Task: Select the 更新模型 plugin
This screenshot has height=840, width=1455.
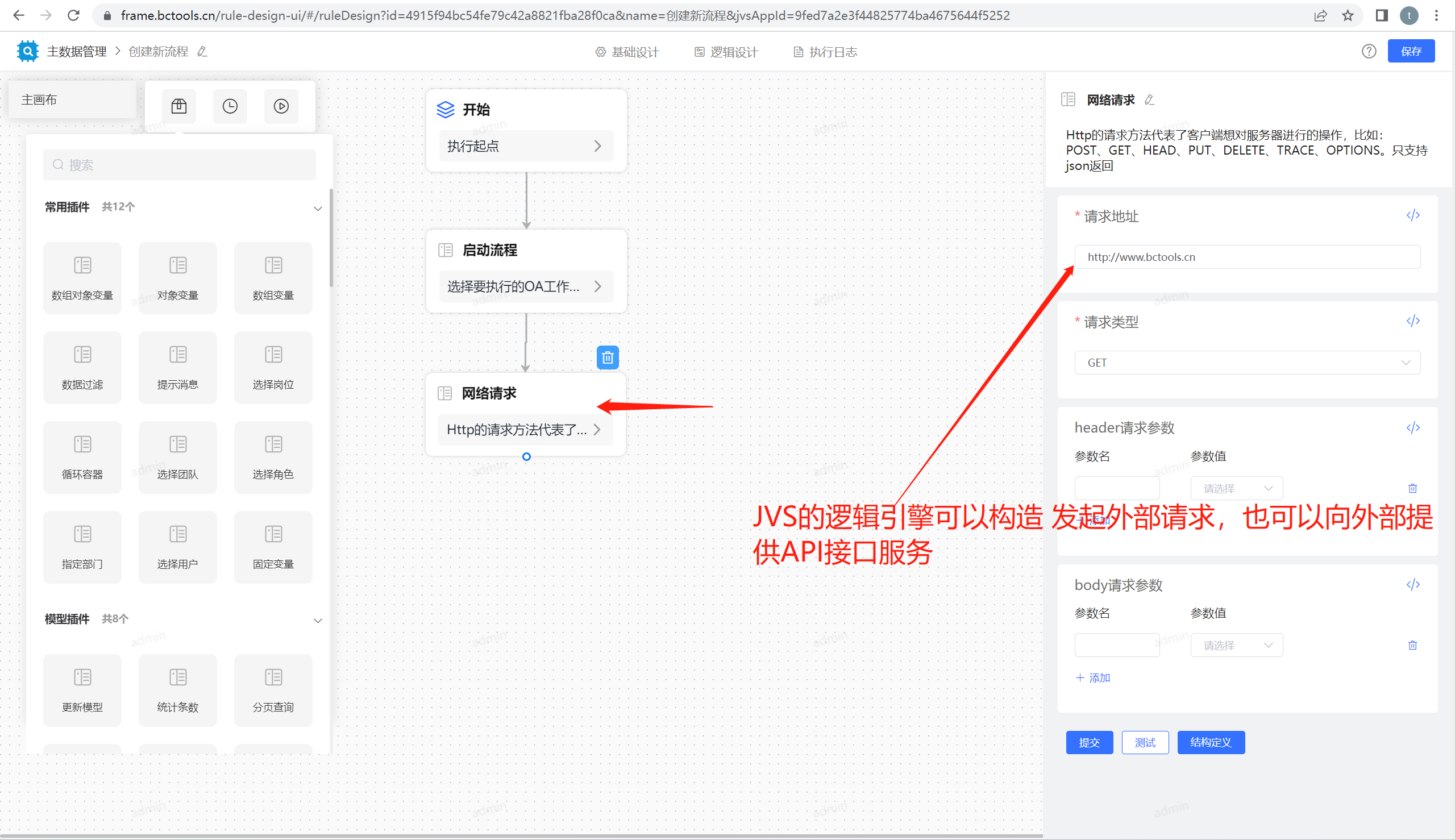Action: [x=82, y=691]
